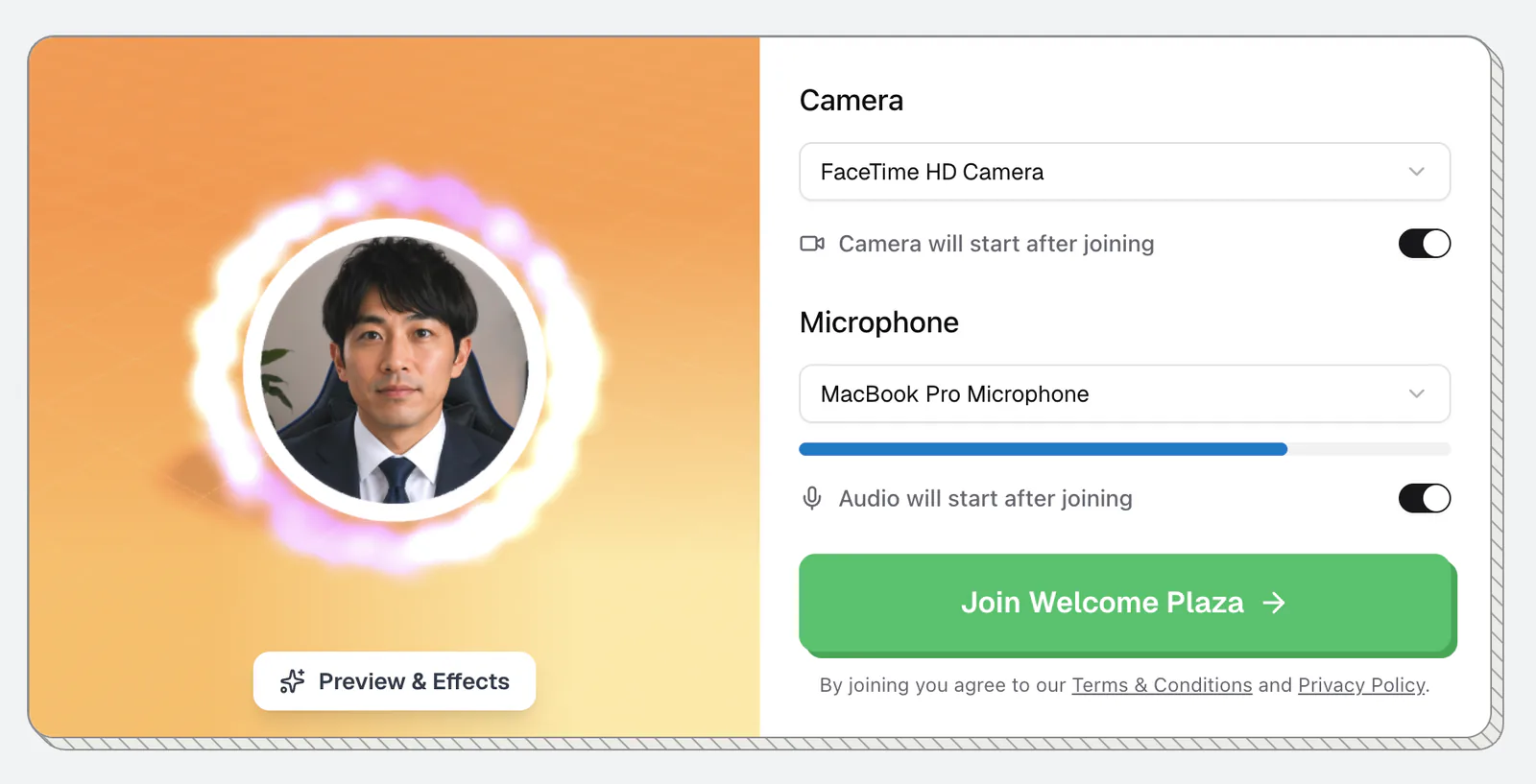Toggle the audio start after joining switch

coord(1425,498)
